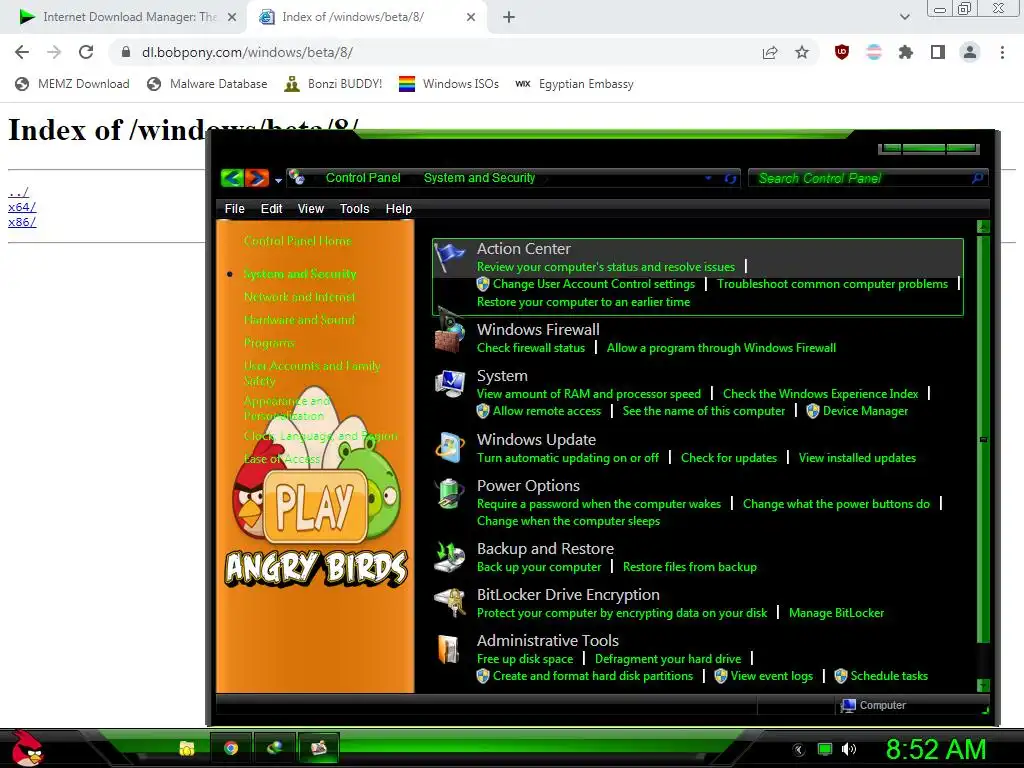The height and width of the screenshot is (768, 1024).
Task: Click Check firewall status link
Action: [531, 348]
